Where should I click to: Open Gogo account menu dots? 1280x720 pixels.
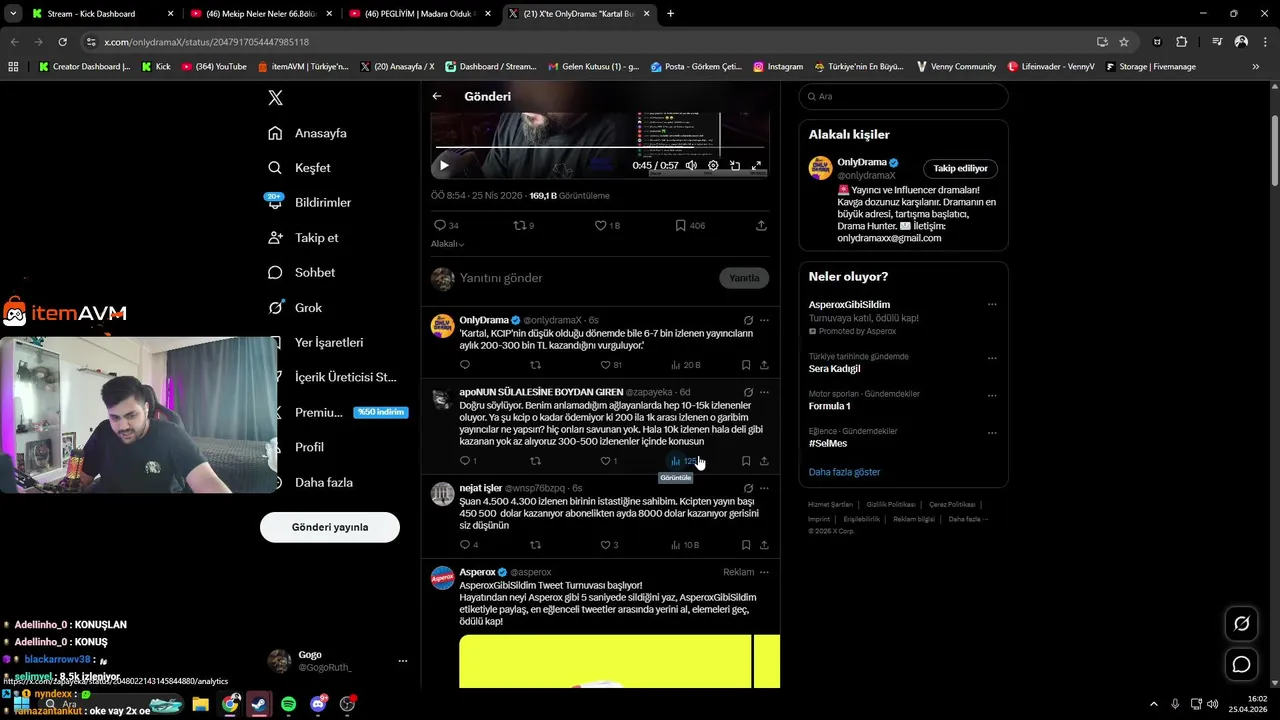403,661
